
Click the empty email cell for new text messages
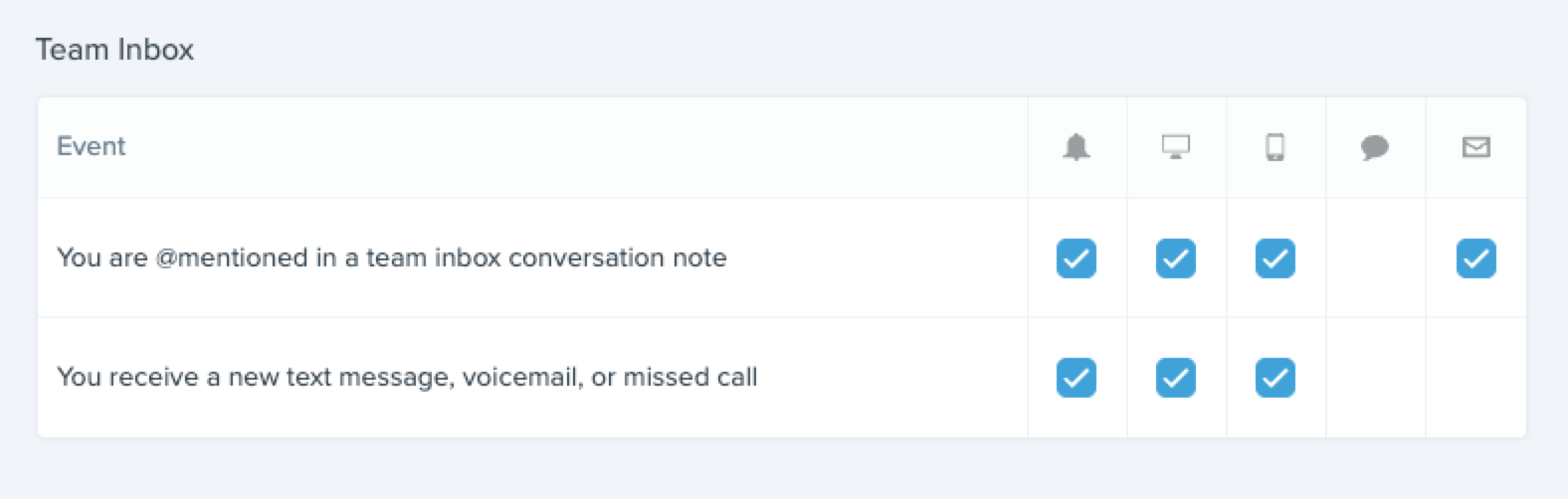click(1475, 378)
